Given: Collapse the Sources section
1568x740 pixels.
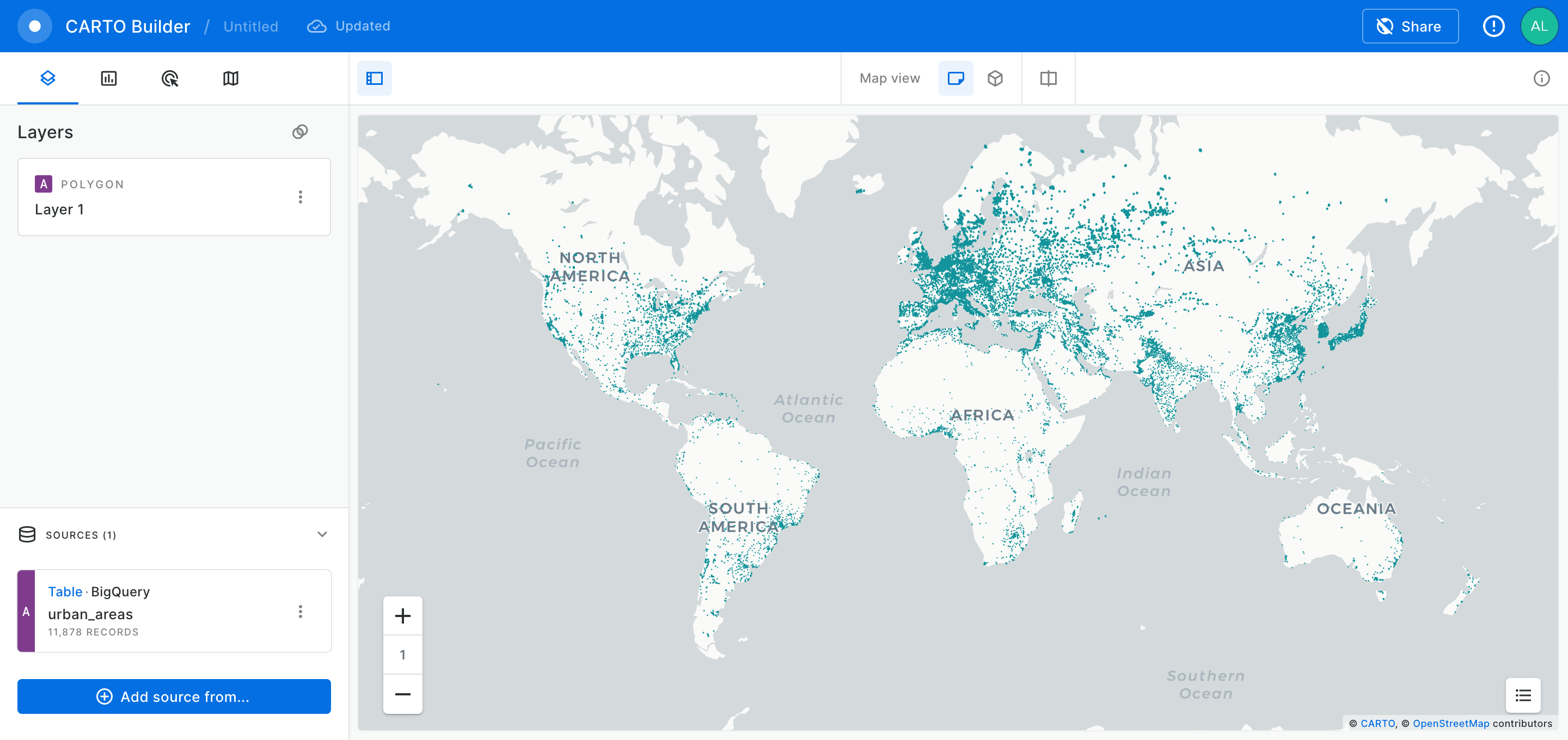Looking at the screenshot, I should 322,534.
